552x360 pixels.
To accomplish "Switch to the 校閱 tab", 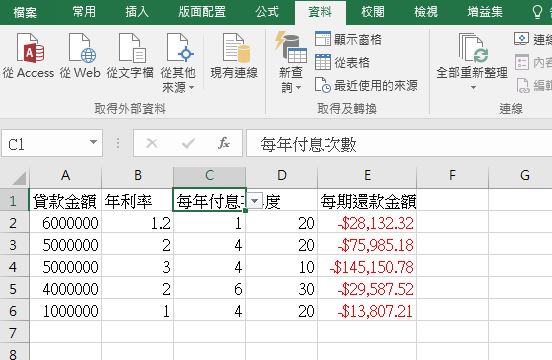I will pos(373,12).
